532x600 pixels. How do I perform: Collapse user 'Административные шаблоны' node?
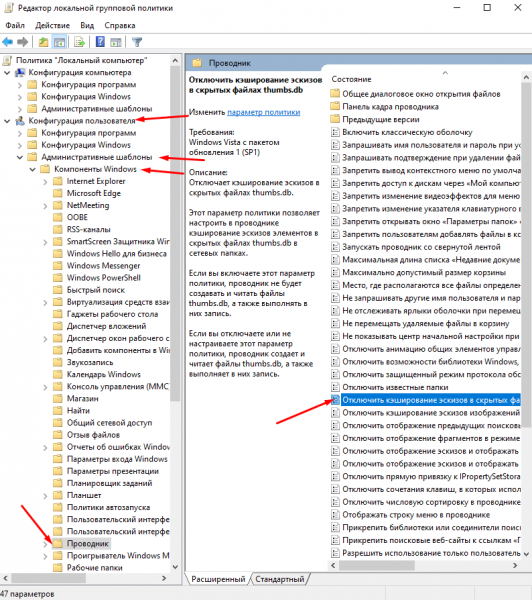pos(20,157)
